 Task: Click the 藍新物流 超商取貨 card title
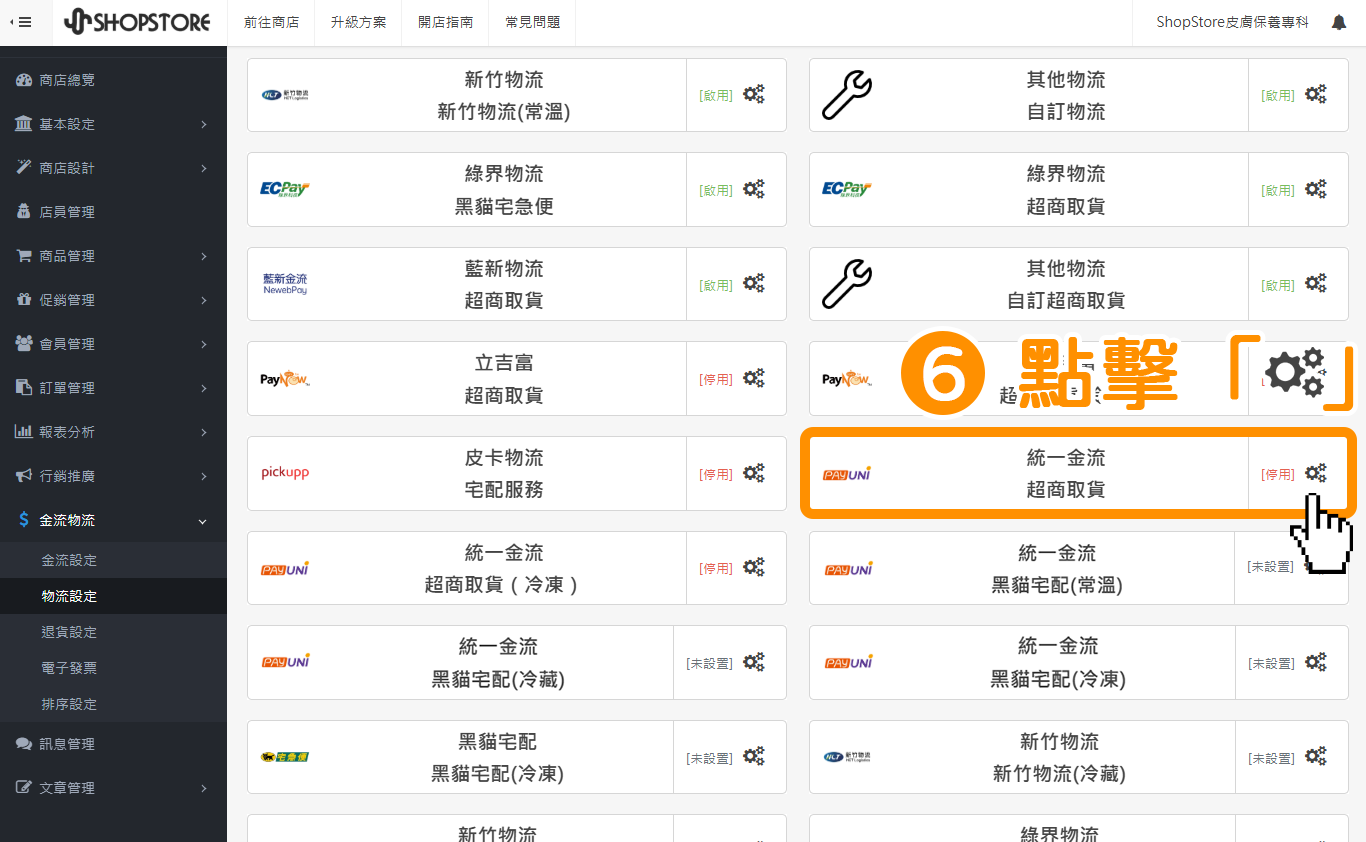point(504,284)
